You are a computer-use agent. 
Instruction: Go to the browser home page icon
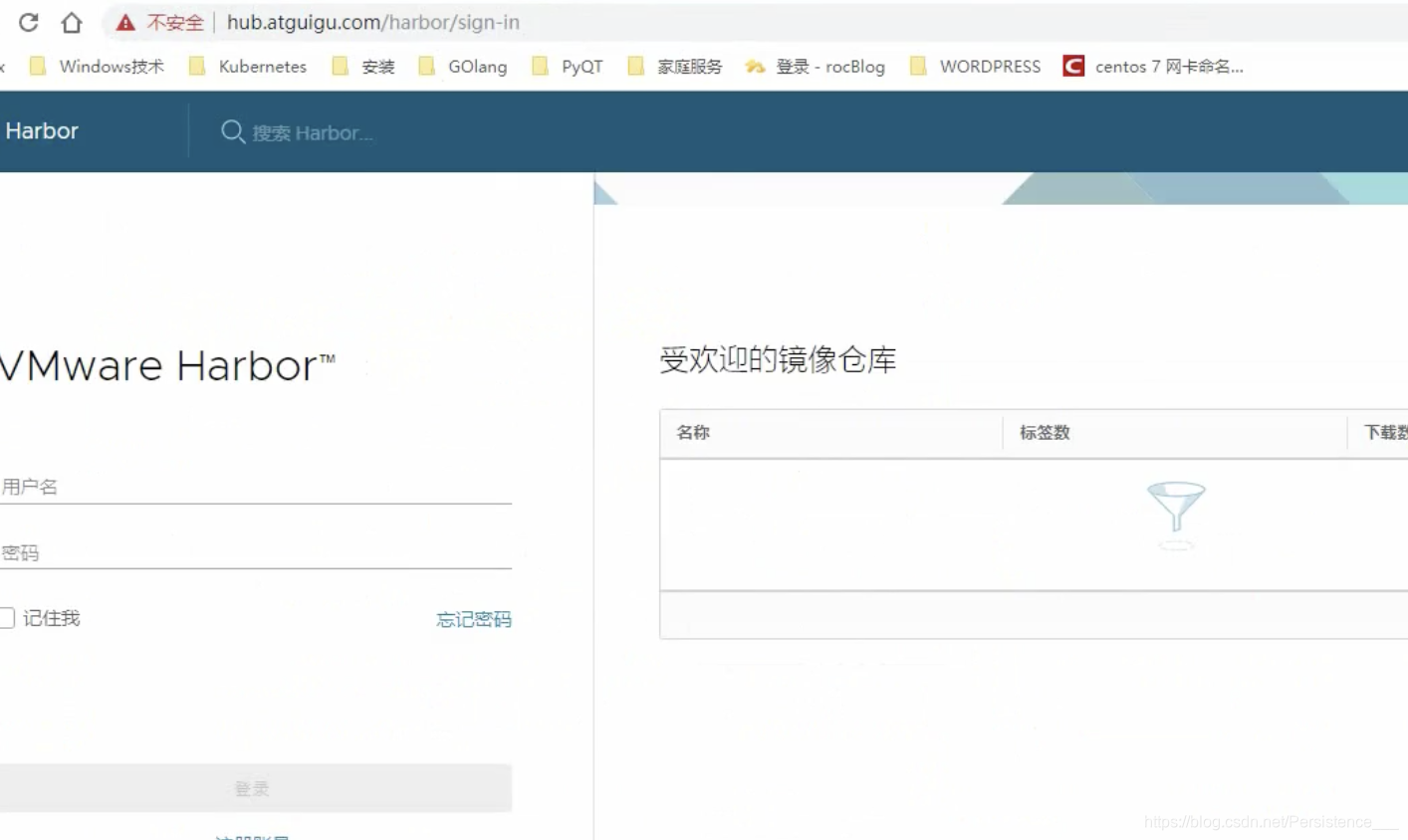[x=72, y=22]
